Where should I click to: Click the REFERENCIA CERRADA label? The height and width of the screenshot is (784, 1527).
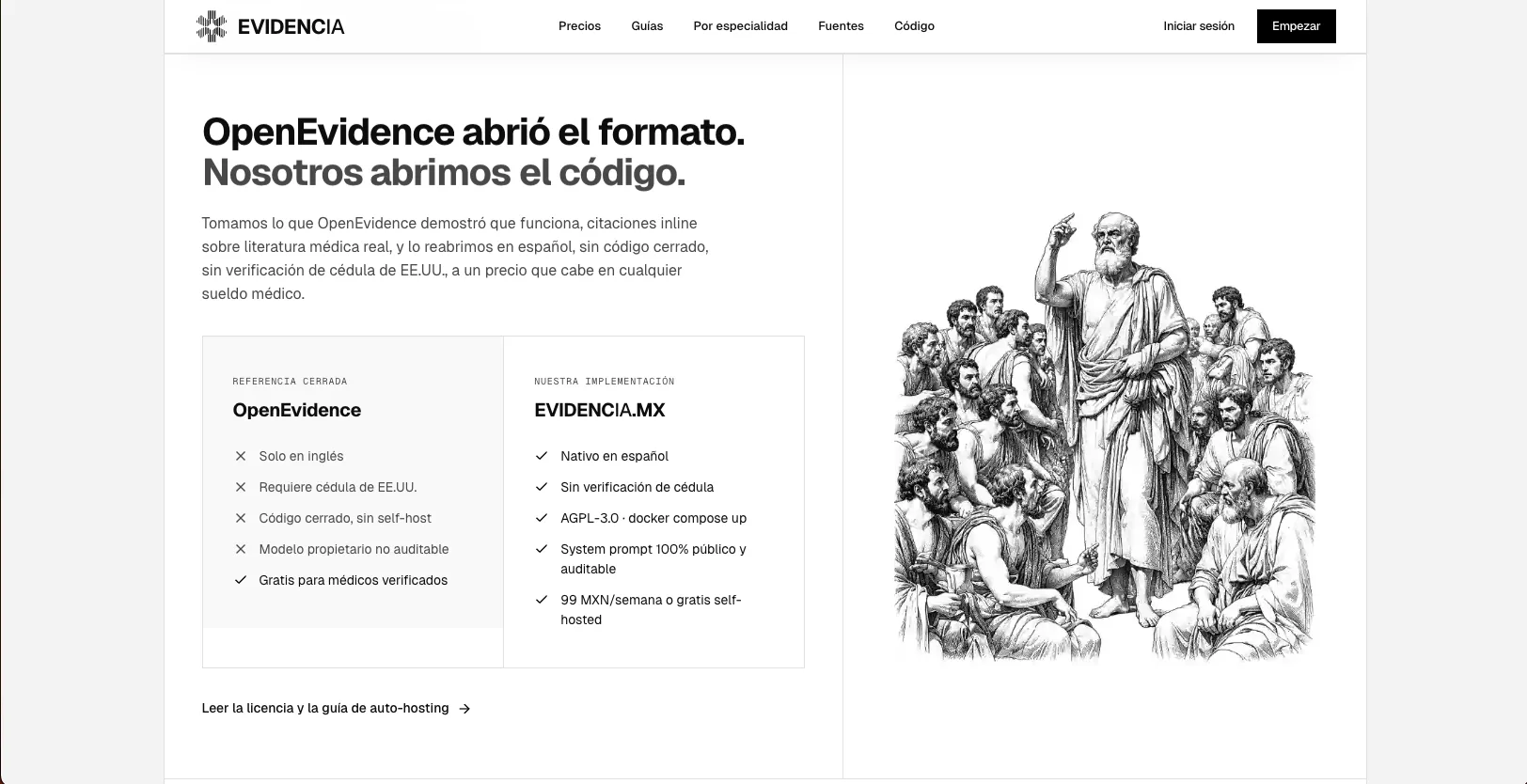(290, 381)
